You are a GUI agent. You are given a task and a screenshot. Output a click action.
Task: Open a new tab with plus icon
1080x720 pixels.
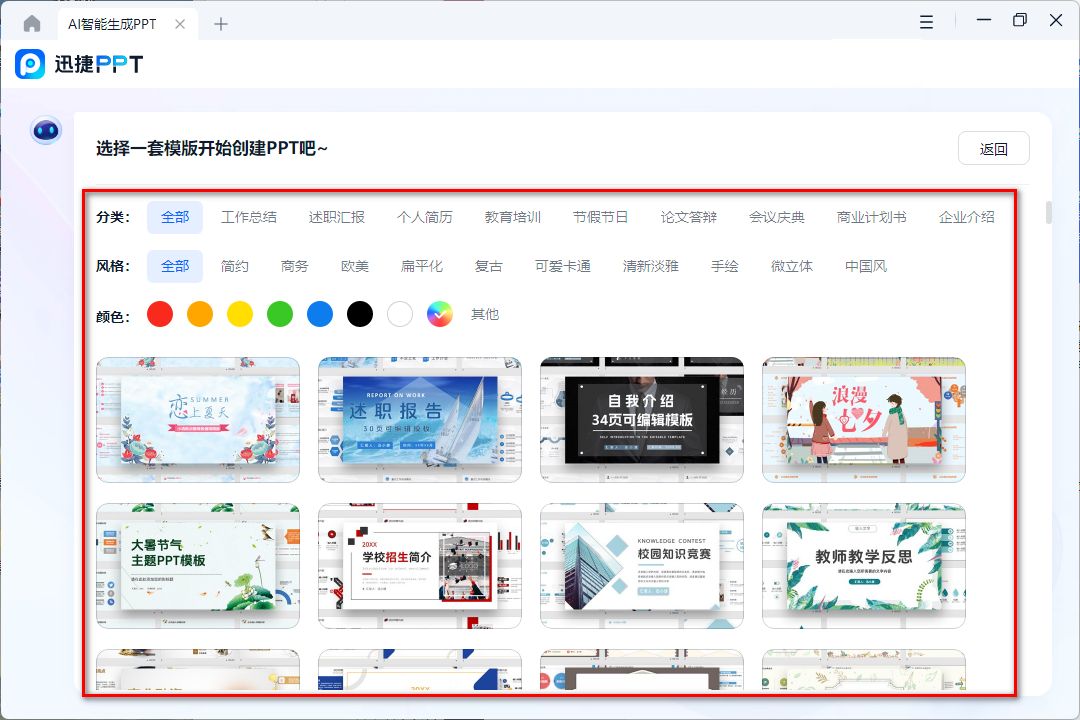(220, 24)
